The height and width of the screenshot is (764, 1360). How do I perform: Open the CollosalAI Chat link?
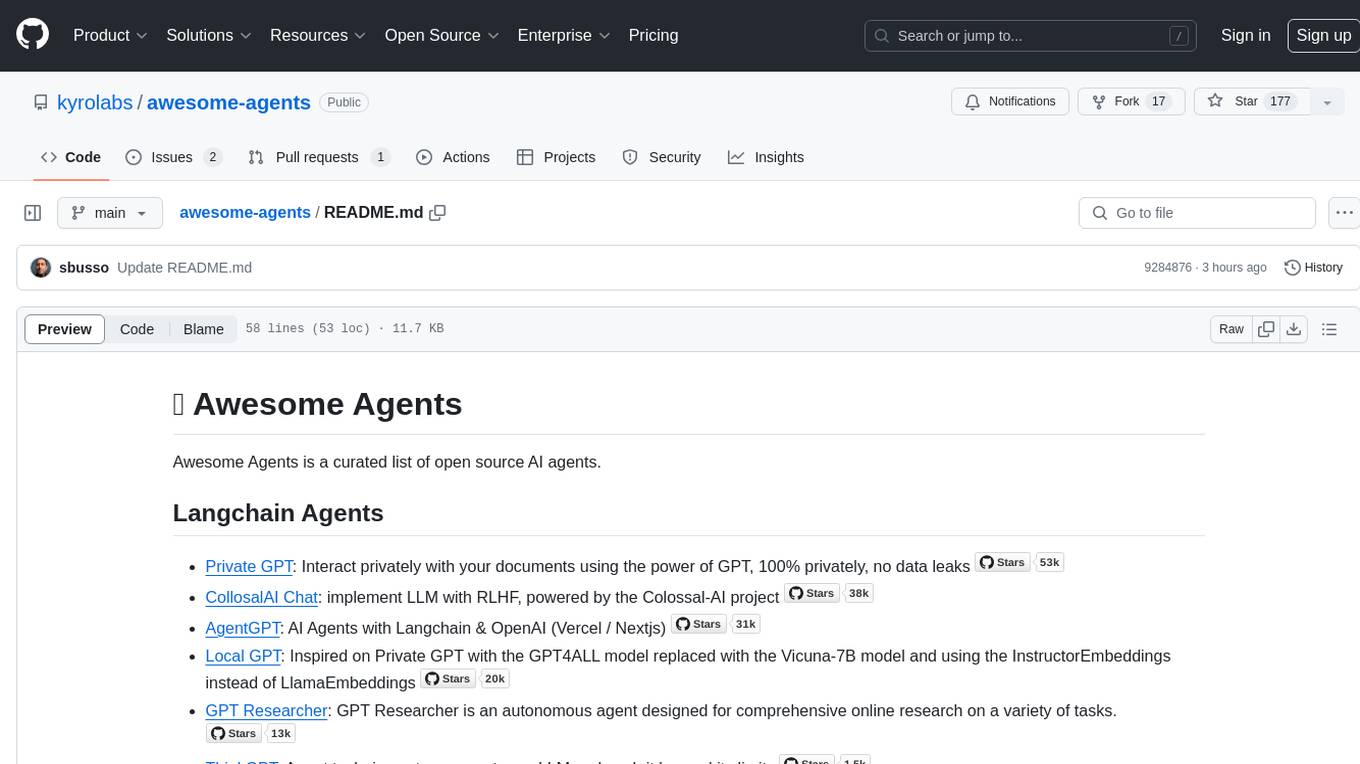262,597
